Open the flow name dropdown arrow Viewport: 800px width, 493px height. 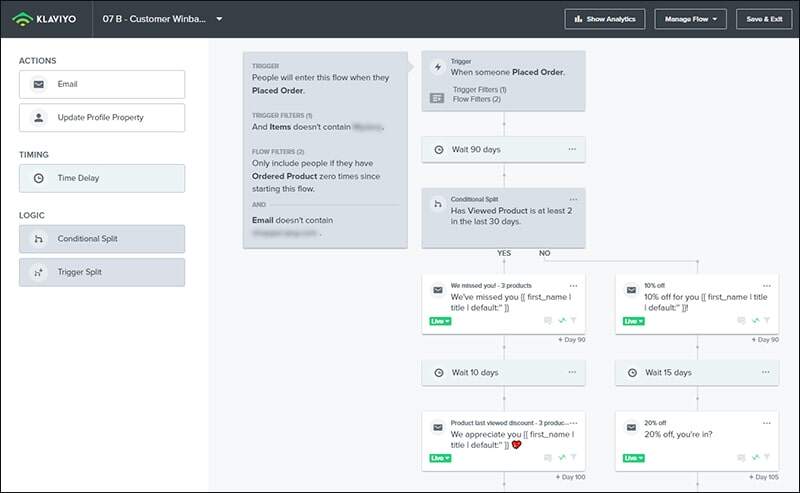point(219,19)
